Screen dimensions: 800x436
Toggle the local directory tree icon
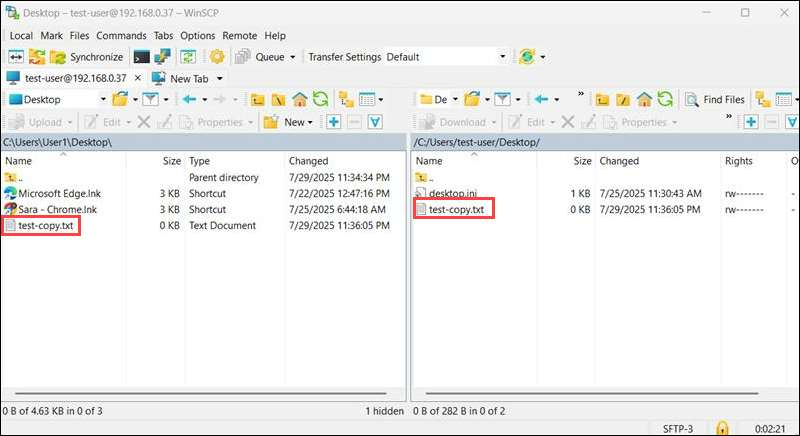346,99
